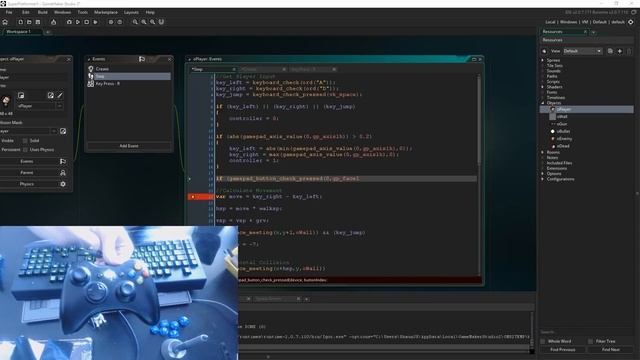Screen dimensions: 640x360
Task: Click New Sprite icon in oPlayer panel
Action: (21, 95)
